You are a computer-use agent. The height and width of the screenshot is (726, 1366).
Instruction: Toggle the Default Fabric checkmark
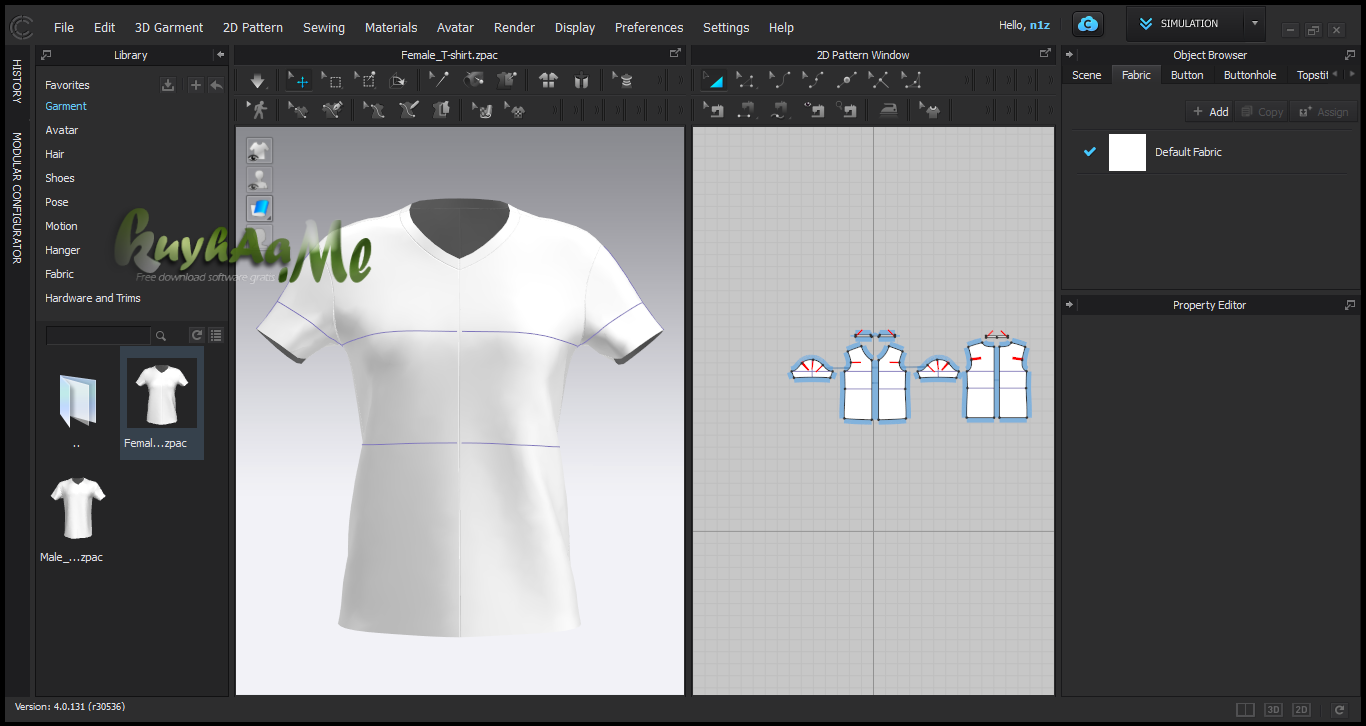[1090, 152]
